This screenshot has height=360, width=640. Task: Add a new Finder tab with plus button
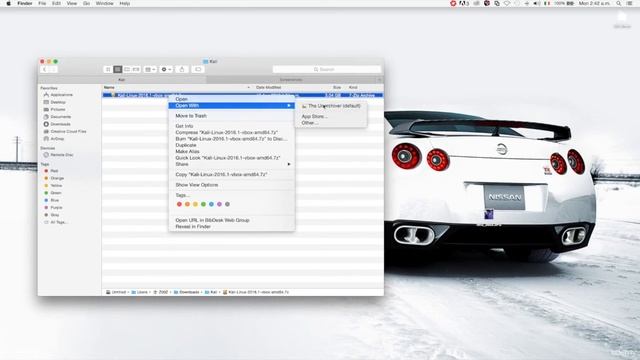pyautogui.click(x=380, y=80)
